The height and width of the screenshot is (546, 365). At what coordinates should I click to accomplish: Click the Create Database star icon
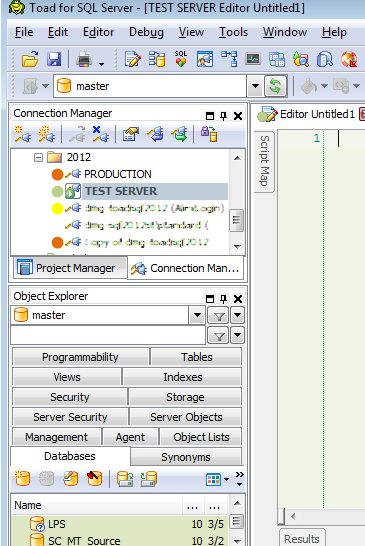(x=22, y=479)
